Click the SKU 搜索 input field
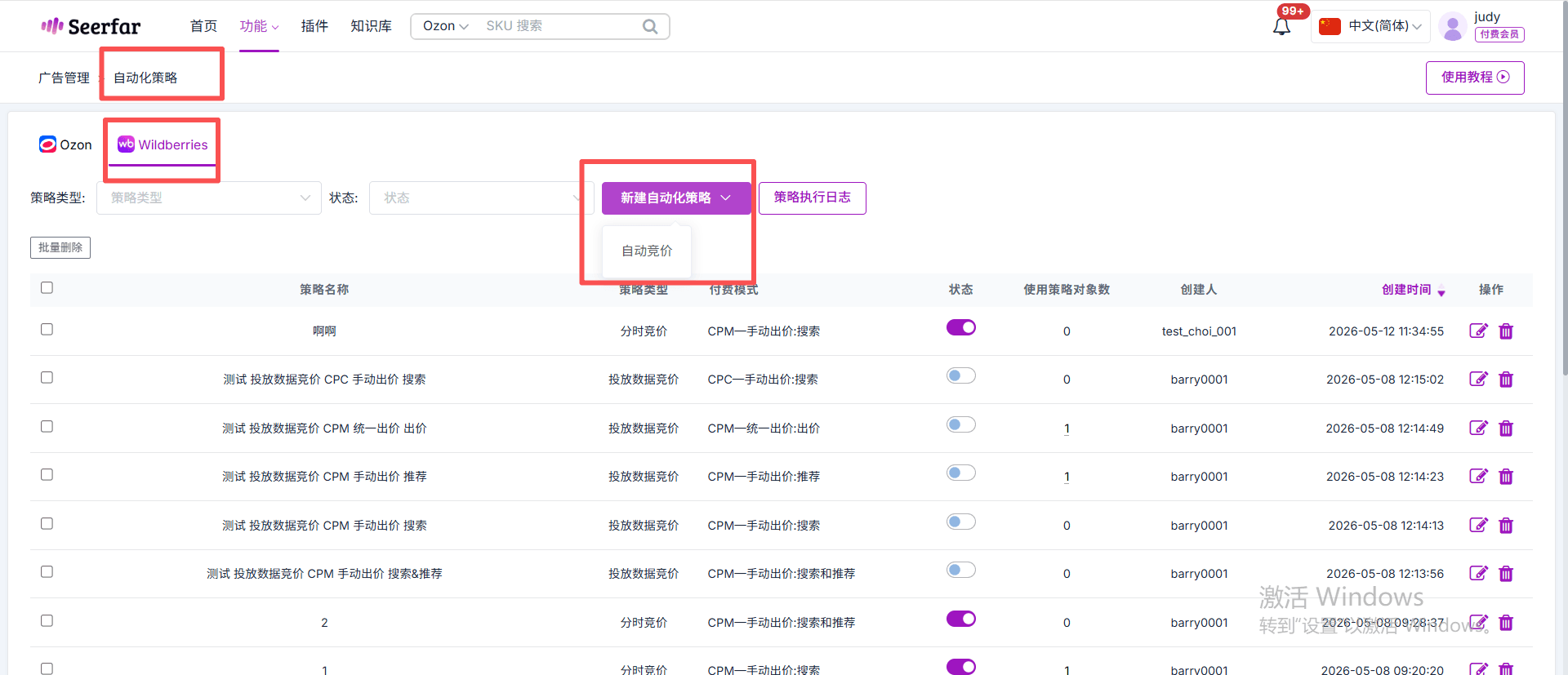 (x=559, y=26)
